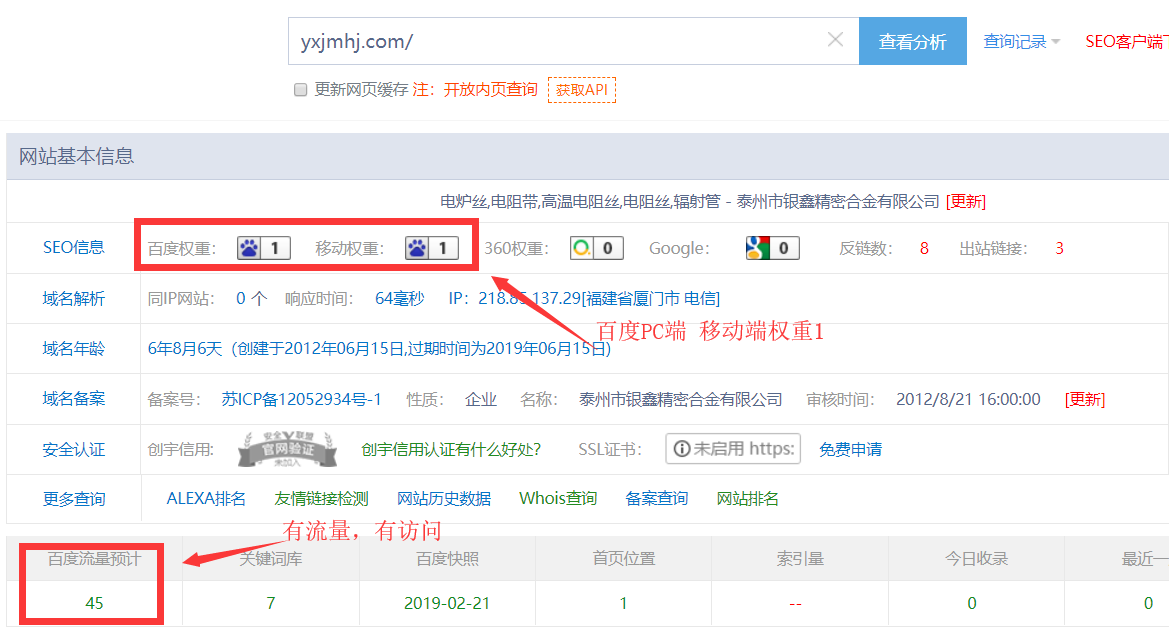Enable the 更新网页缓存 checkbox
This screenshot has height=638, width=1169.
pyautogui.click(x=300, y=89)
